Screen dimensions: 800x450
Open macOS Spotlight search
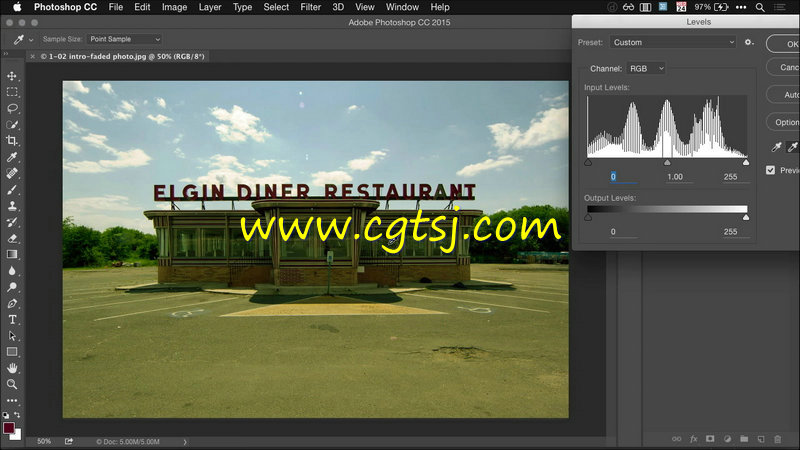(x=760, y=7)
